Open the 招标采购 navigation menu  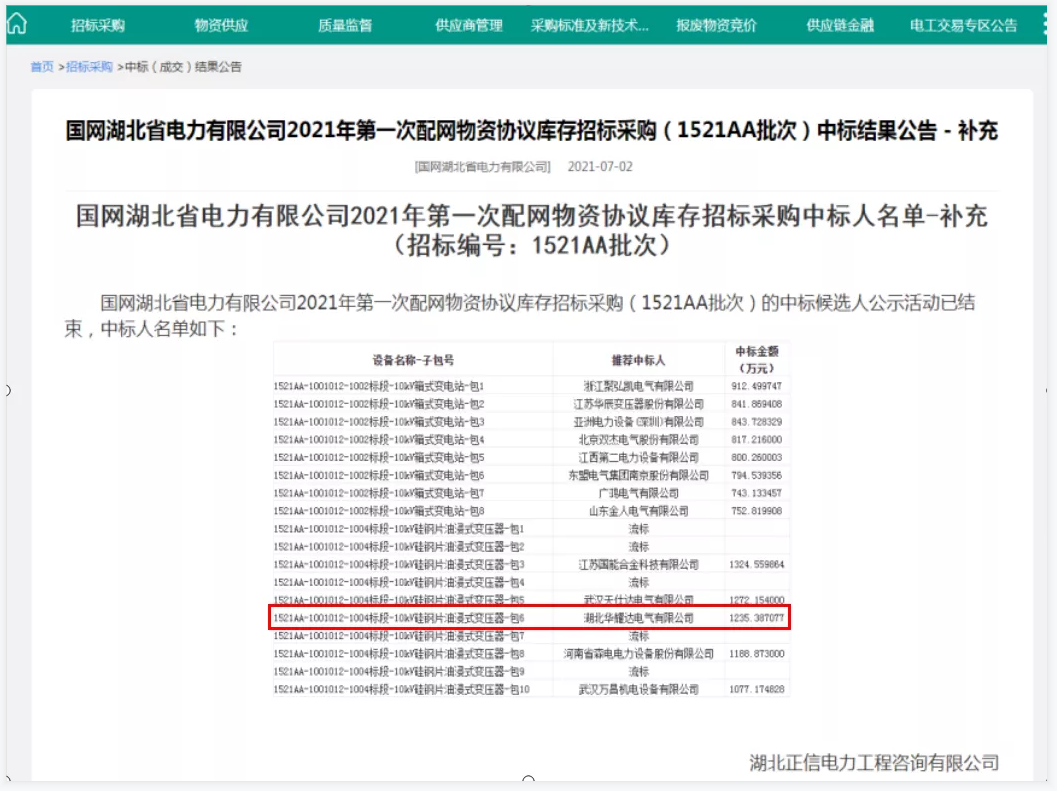[x=98, y=25]
